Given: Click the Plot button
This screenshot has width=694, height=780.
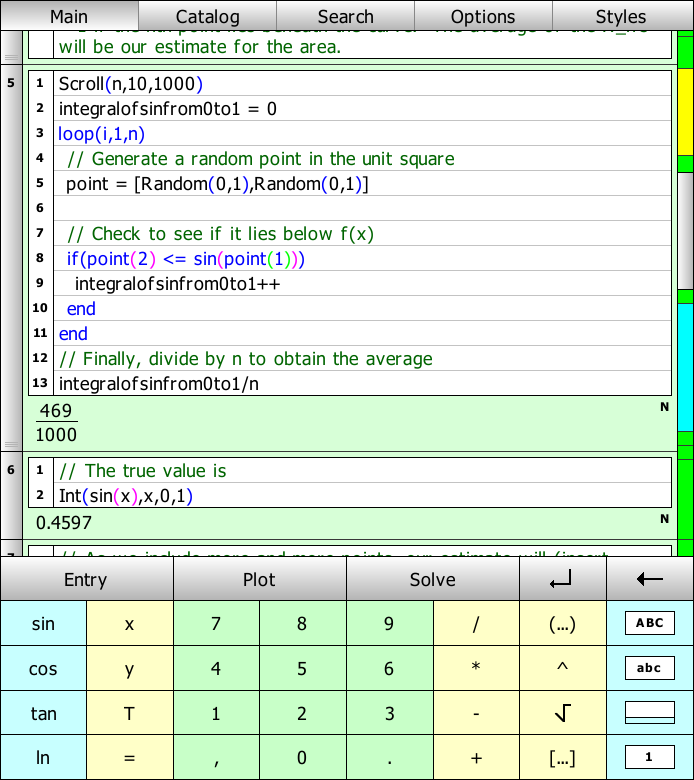Looking at the screenshot, I should (x=259, y=580).
